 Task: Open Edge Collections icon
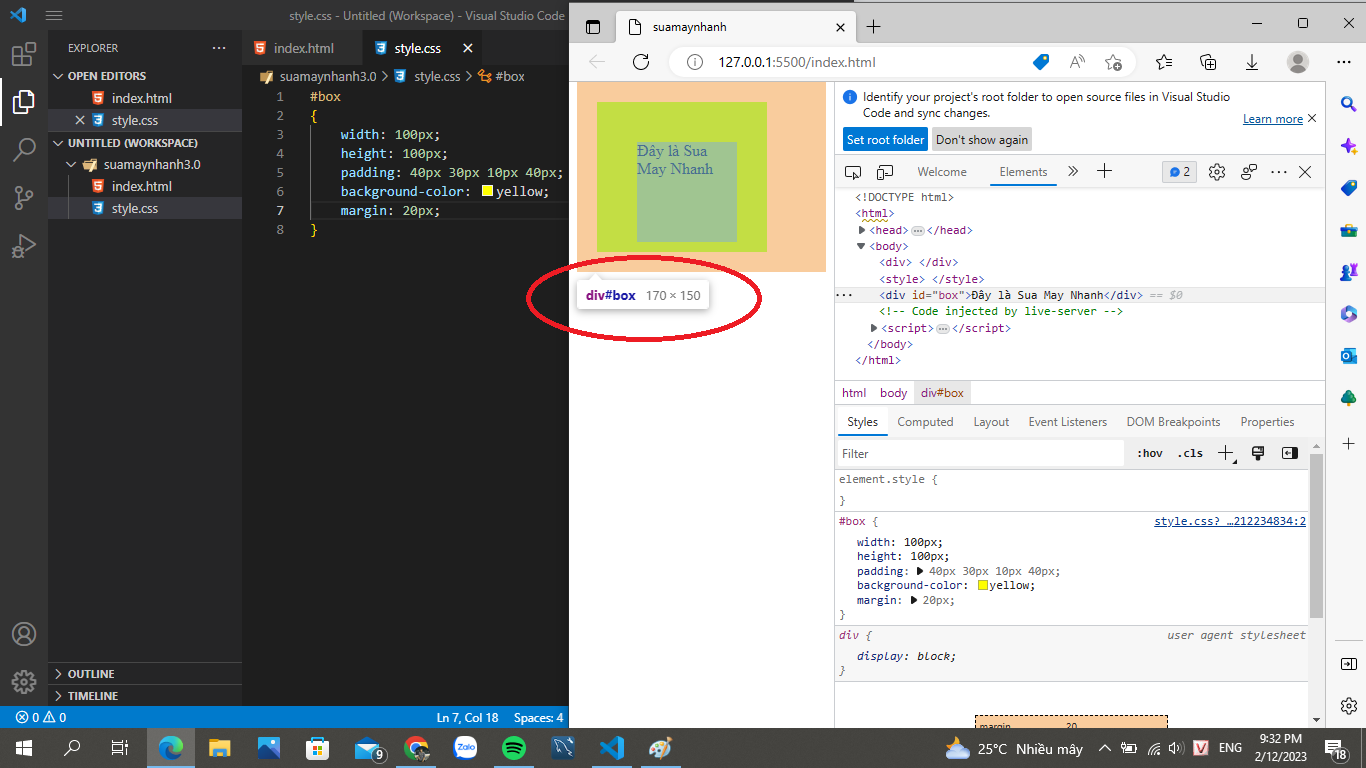click(1208, 62)
